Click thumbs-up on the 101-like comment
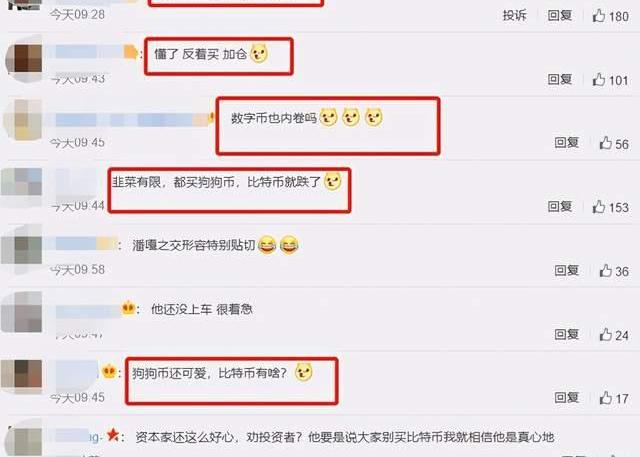The height and width of the screenshot is (457, 640). pos(610,80)
